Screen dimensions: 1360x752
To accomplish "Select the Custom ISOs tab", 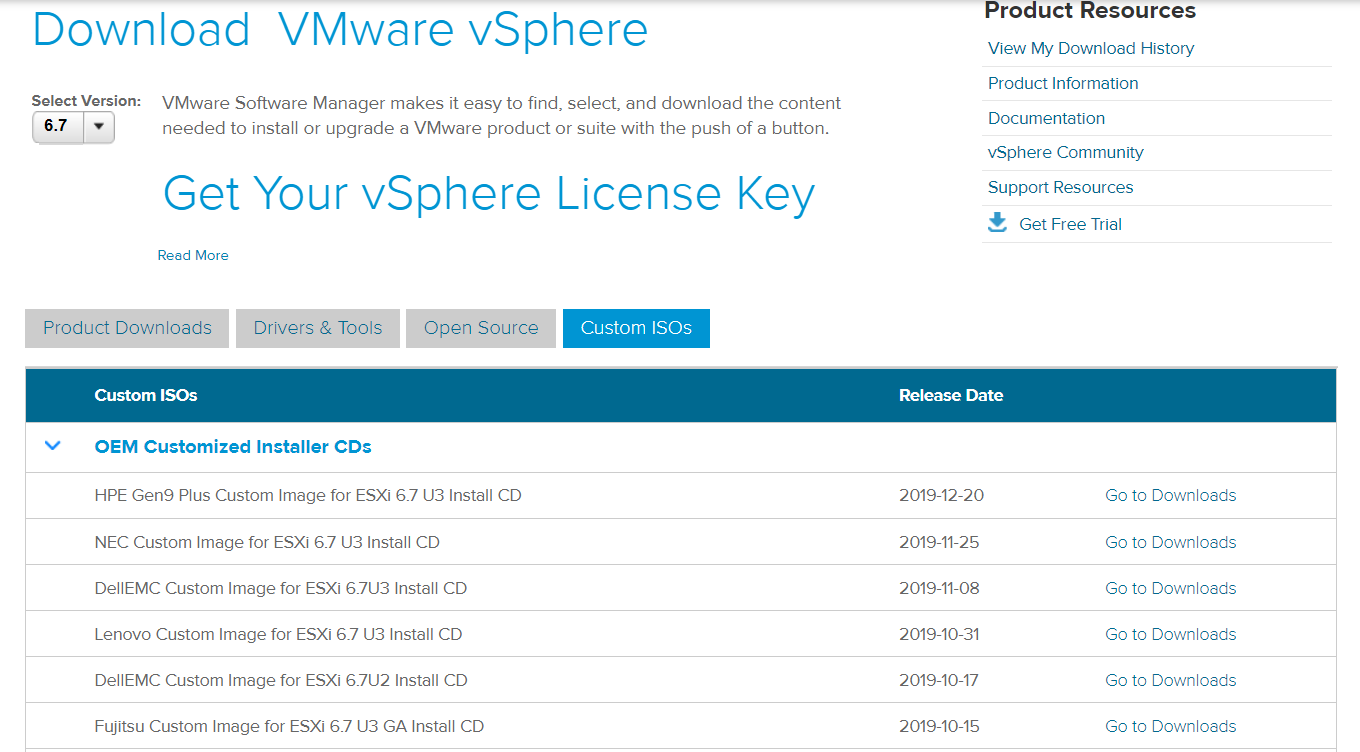I will click(x=636, y=328).
